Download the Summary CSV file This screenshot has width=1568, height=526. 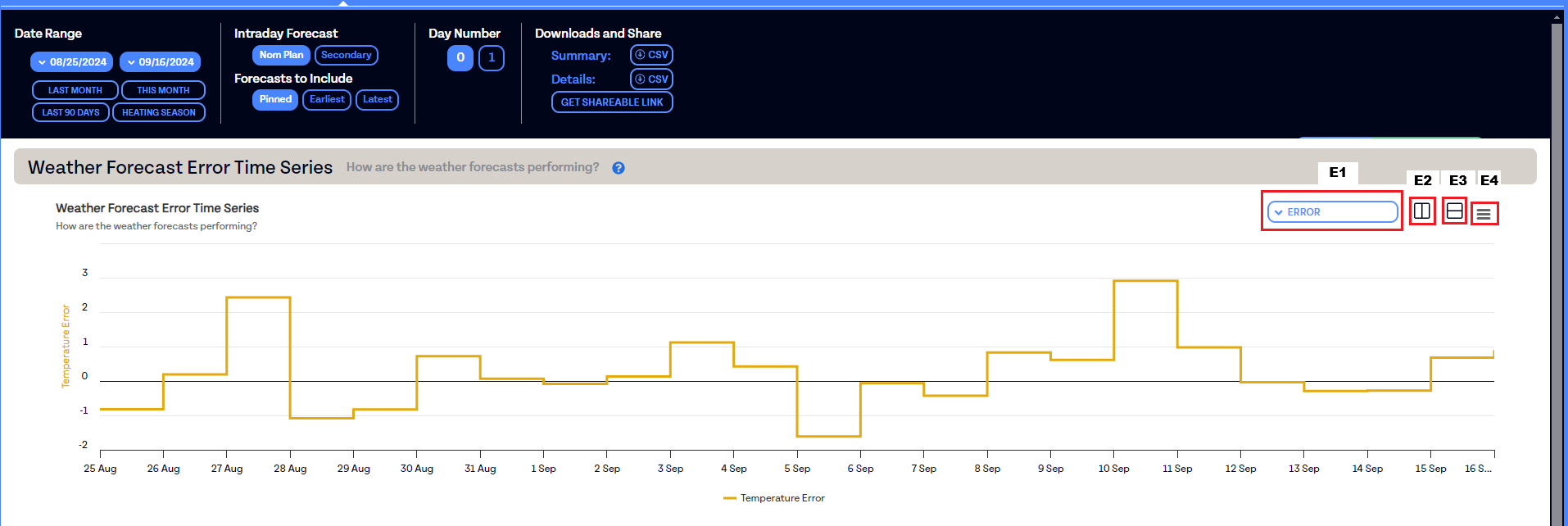pyautogui.click(x=651, y=55)
